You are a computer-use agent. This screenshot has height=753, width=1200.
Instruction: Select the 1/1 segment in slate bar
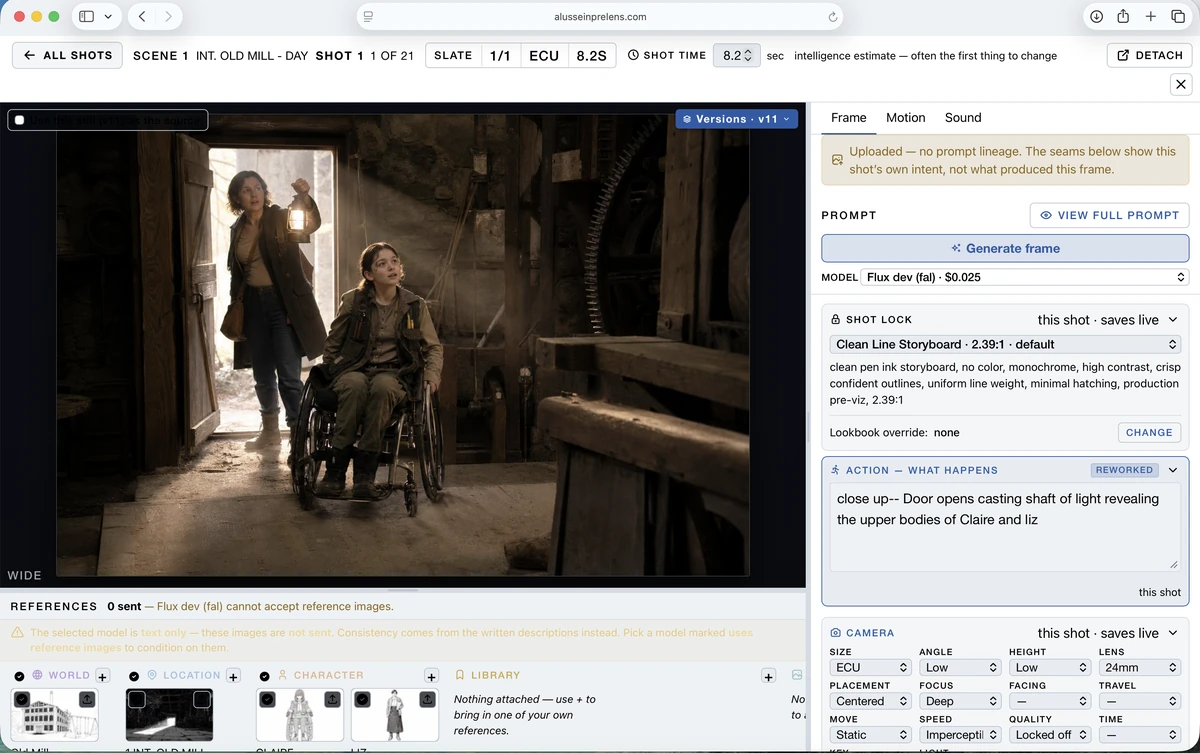(500, 56)
